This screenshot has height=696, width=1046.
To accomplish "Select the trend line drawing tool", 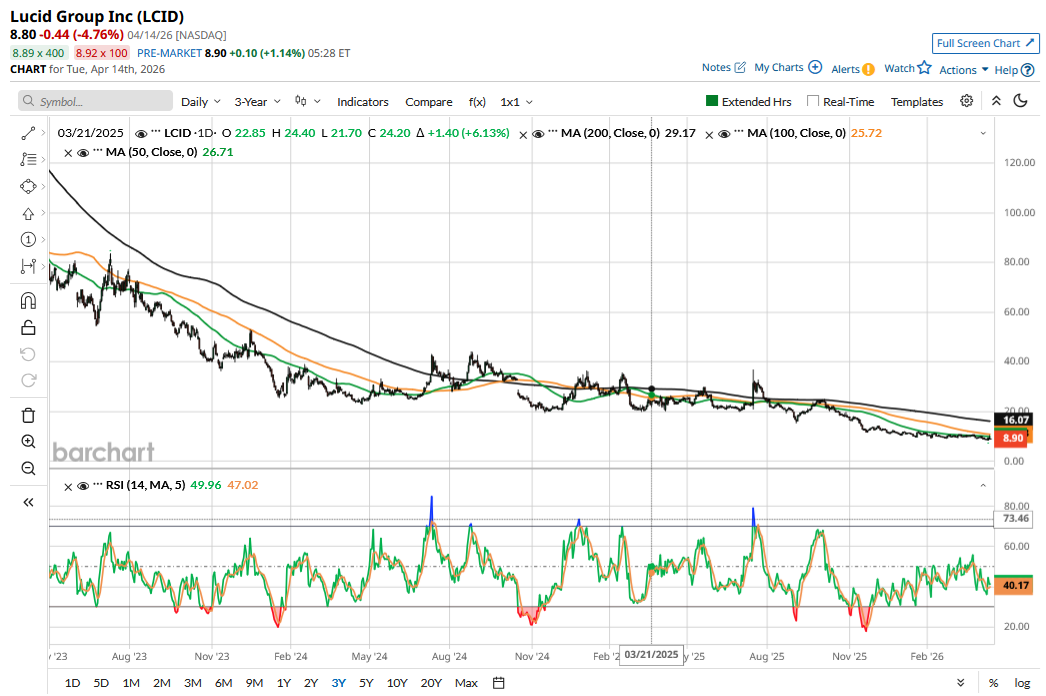I will coord(28,133).
